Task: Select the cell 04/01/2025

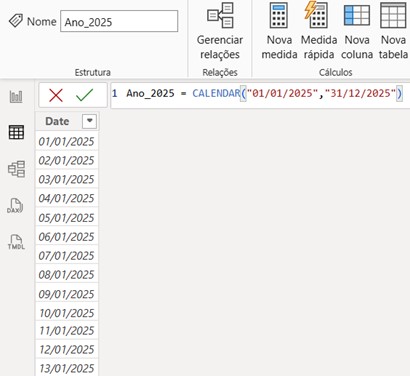Action: click(x=67, y=198)
